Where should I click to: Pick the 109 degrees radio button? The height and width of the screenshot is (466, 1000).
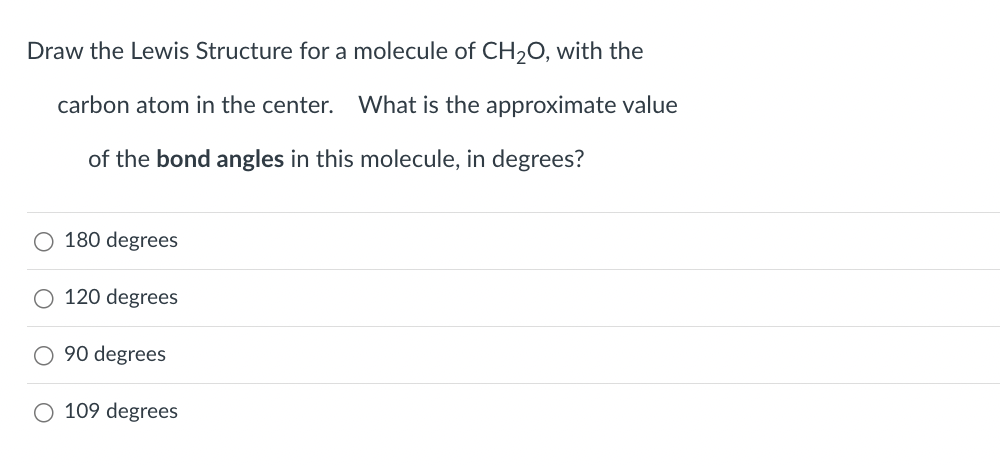coord(43,412)
